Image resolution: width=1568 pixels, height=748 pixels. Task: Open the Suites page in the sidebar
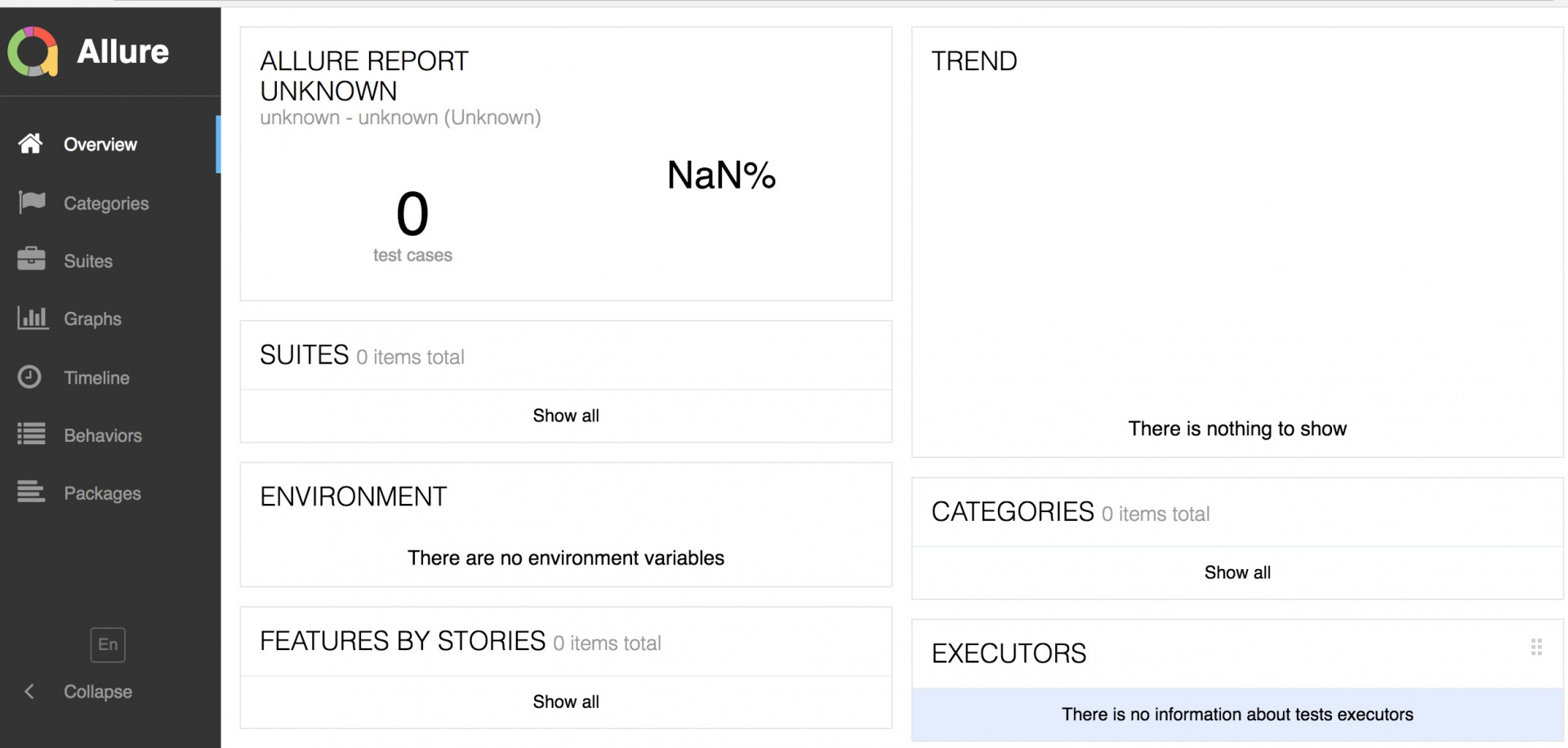tap(110, 260)
